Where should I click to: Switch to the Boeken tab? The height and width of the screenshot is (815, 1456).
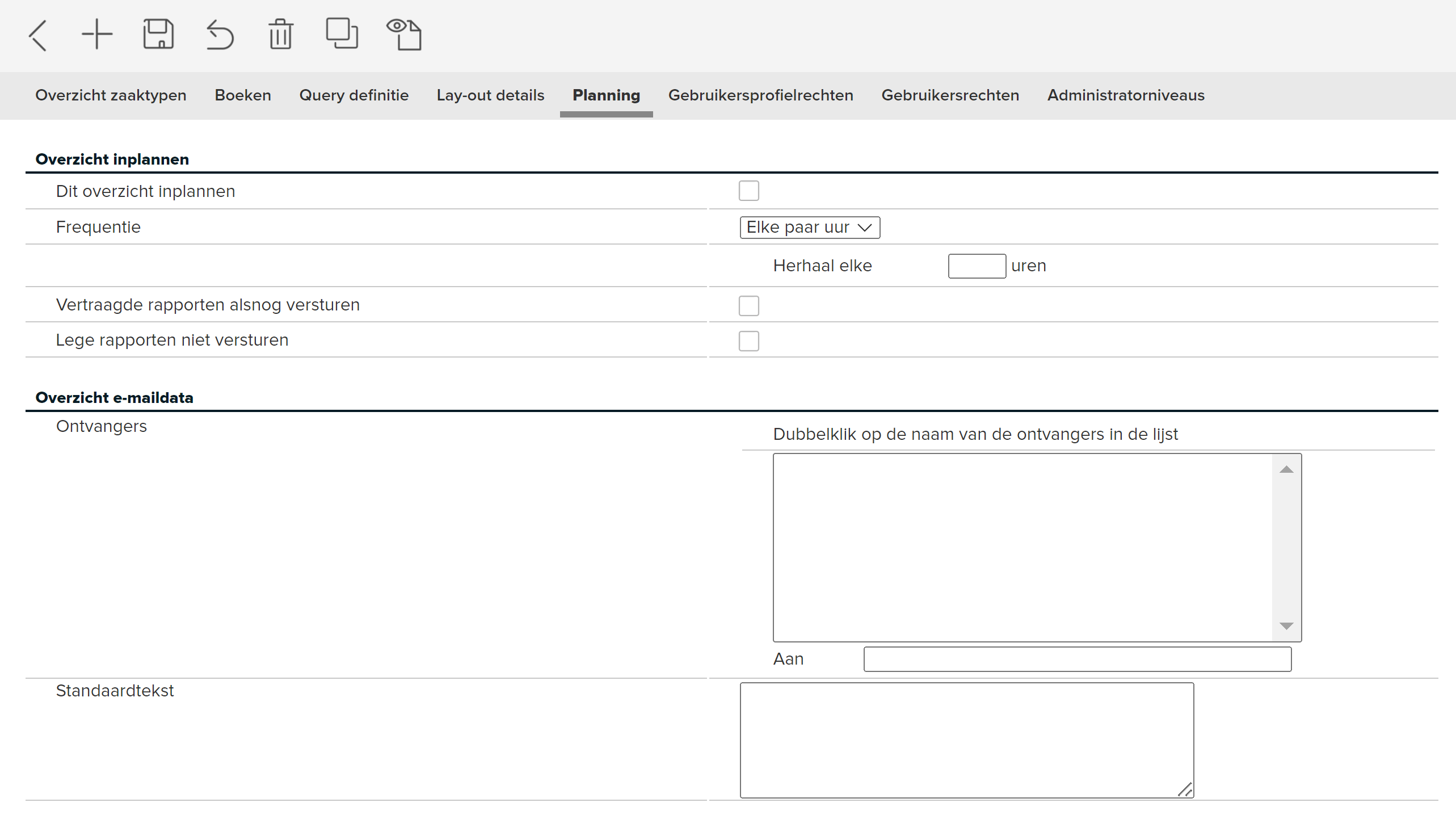243,95
